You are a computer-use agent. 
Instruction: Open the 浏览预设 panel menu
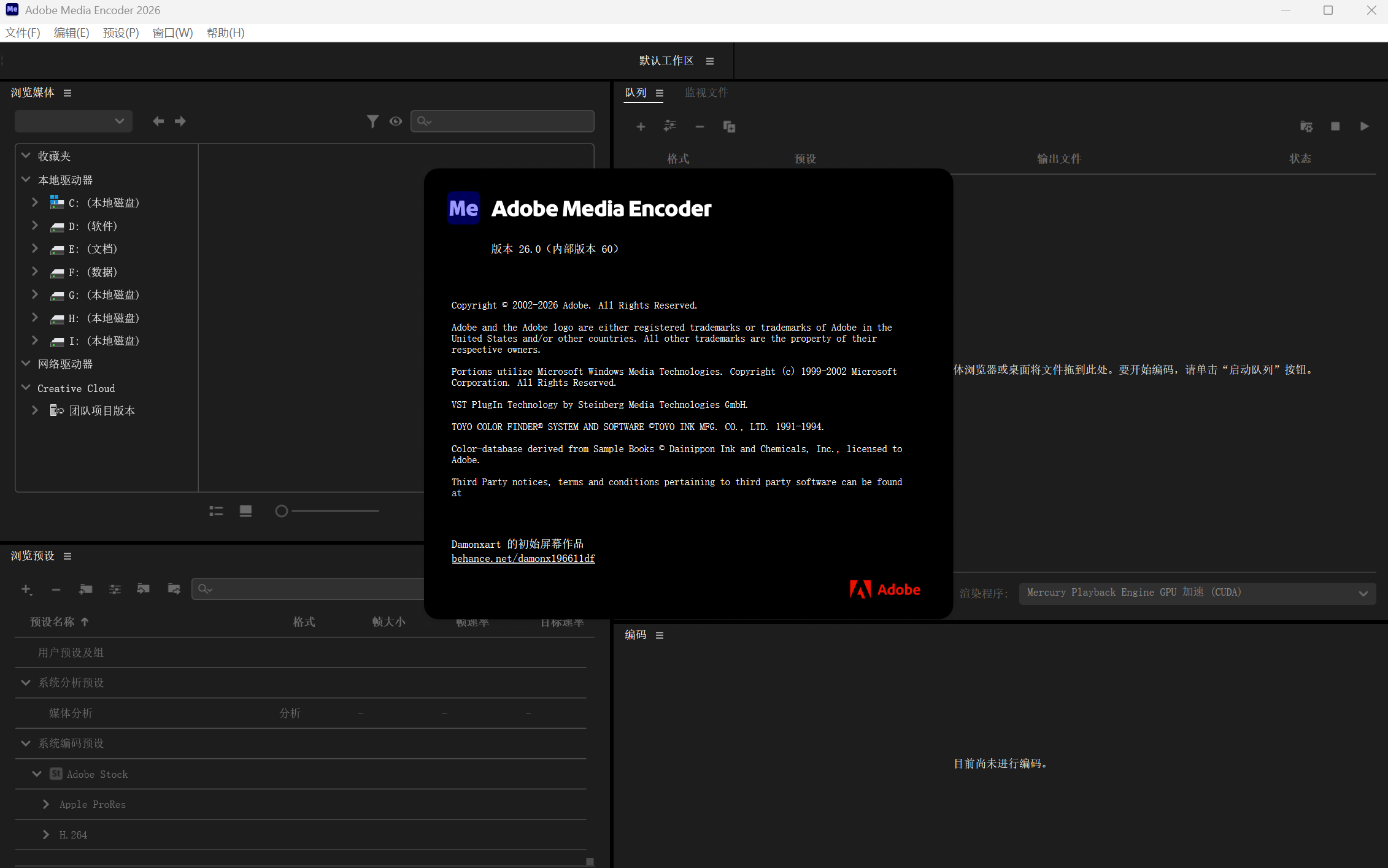point(67,556)
